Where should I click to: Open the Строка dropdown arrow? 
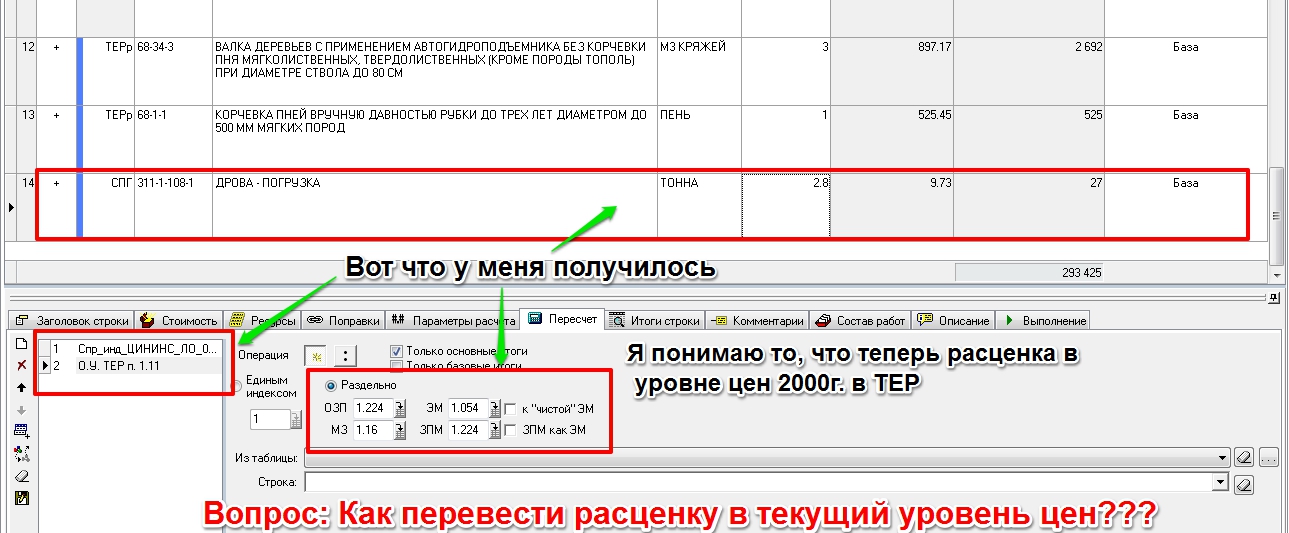tap(1218, 483)
